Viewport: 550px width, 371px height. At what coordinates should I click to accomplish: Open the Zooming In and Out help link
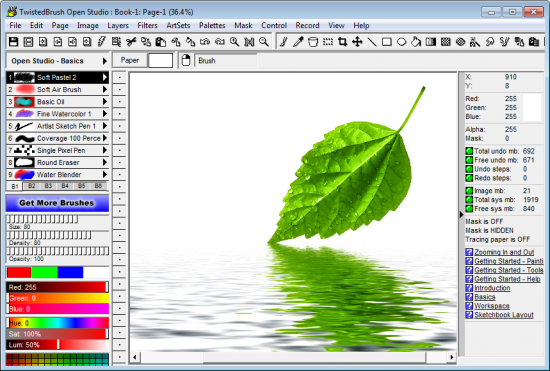[x=504, y=252]
